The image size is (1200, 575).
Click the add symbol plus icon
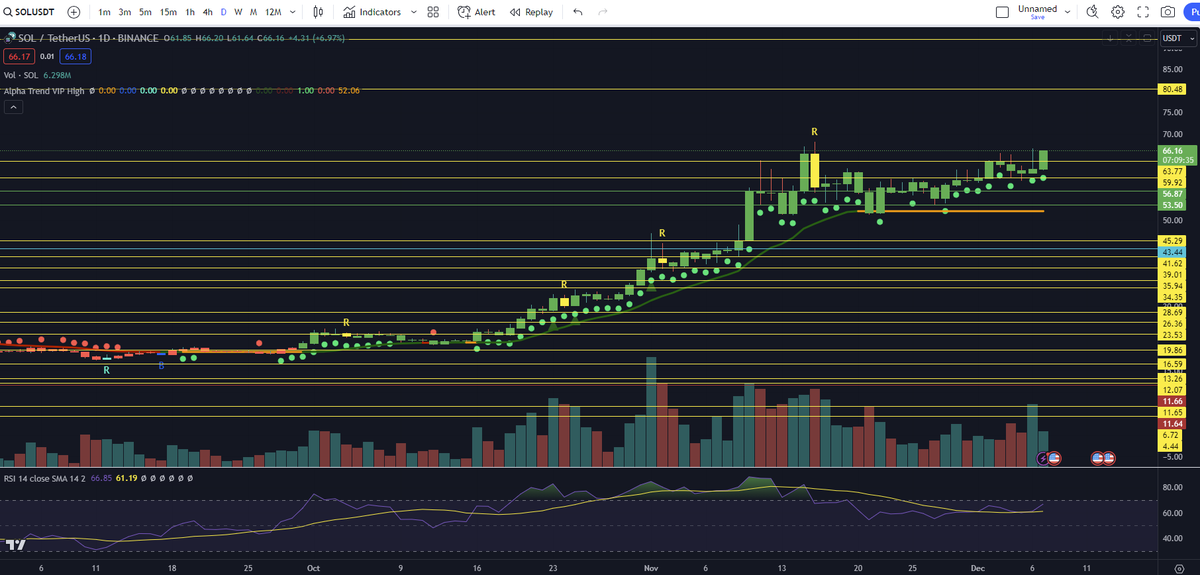pyautogui.click(x=73, y=12)
